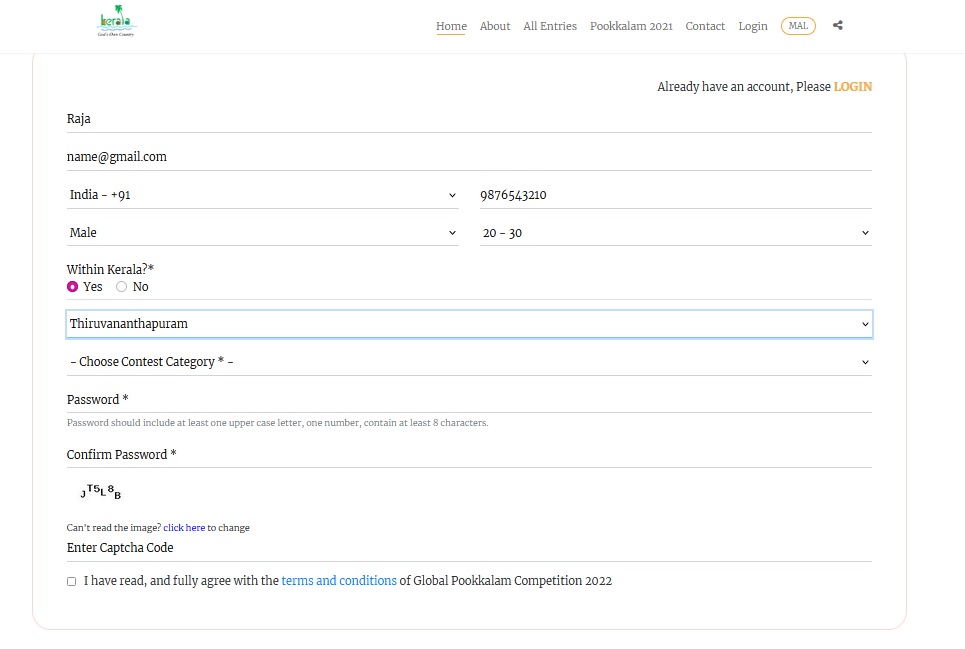The height and width of the screenshot is (649, 965).
Task: Select No for Within Kerala
Action: [x=122, y=287]
